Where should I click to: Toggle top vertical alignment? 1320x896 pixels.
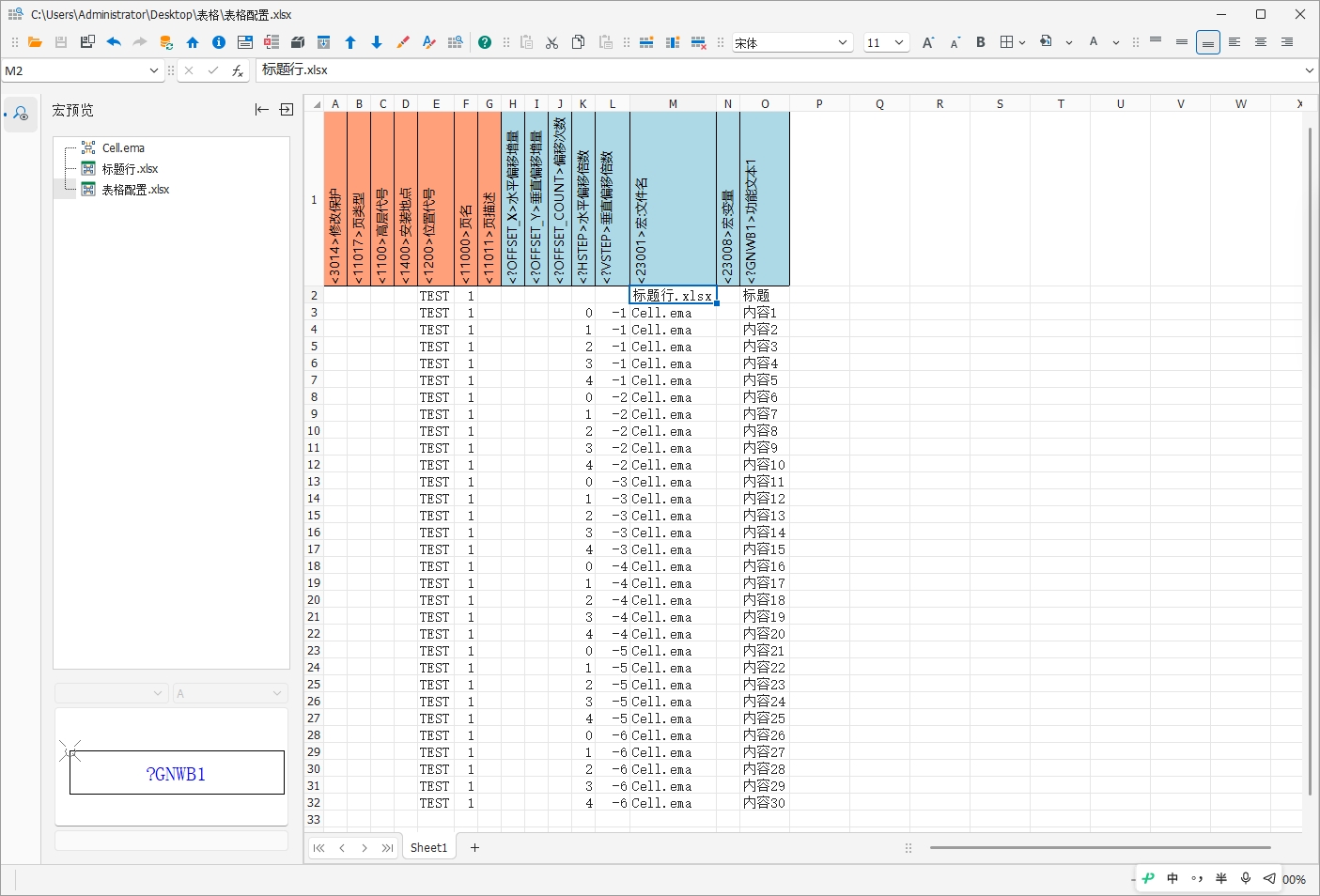(x=1156, y=42)
